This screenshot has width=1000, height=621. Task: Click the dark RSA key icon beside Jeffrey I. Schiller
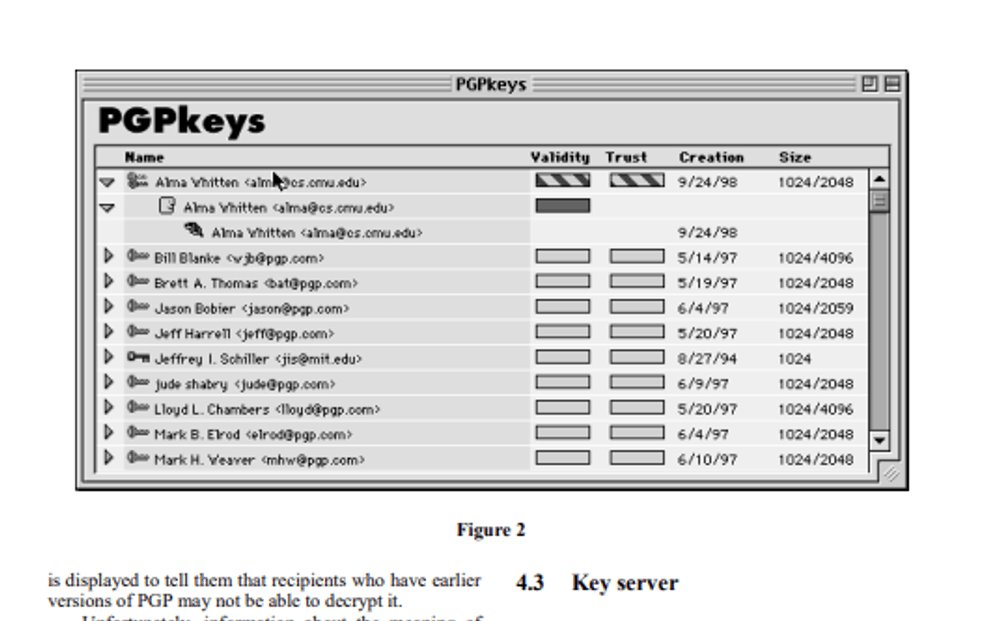[138, 357]
